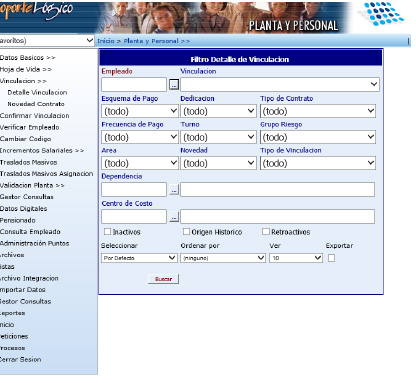Viewport: 416px width, 383px height.
Task: Toggle the Exportar checkbox
Action: [x=331, y=258]
